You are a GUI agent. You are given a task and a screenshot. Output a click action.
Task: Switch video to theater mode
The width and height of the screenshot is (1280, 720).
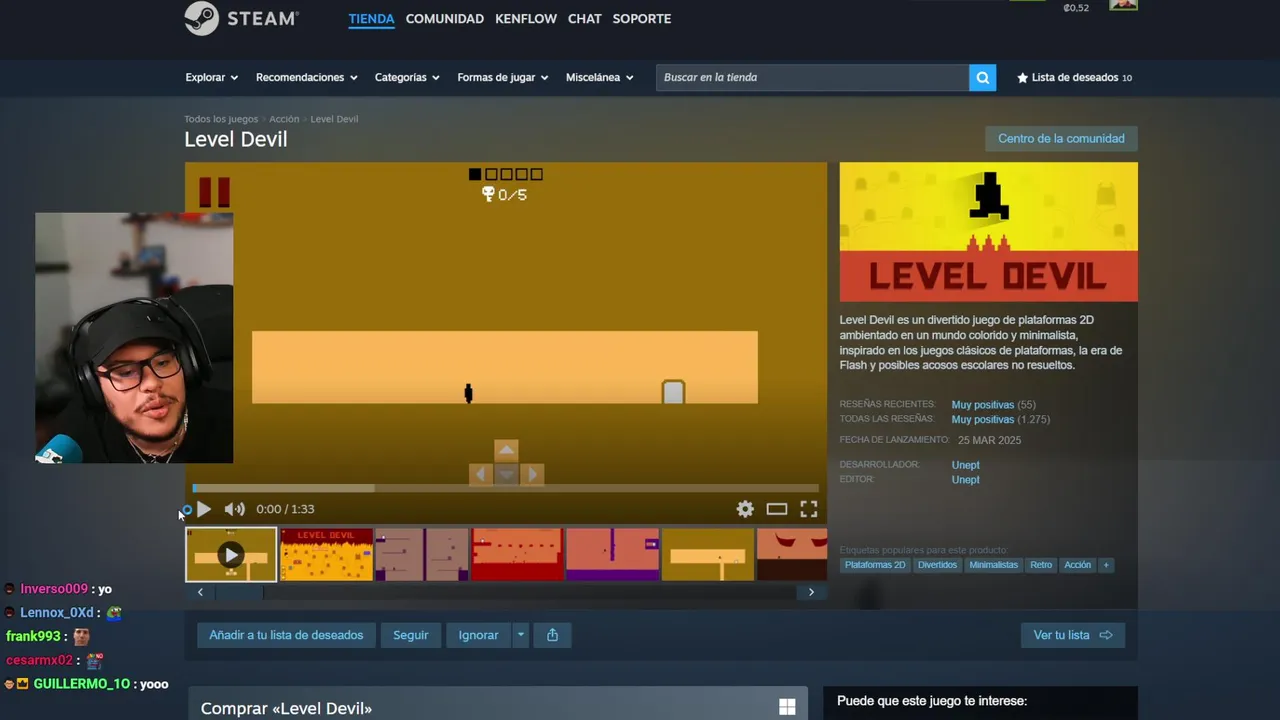click(777, 509)
